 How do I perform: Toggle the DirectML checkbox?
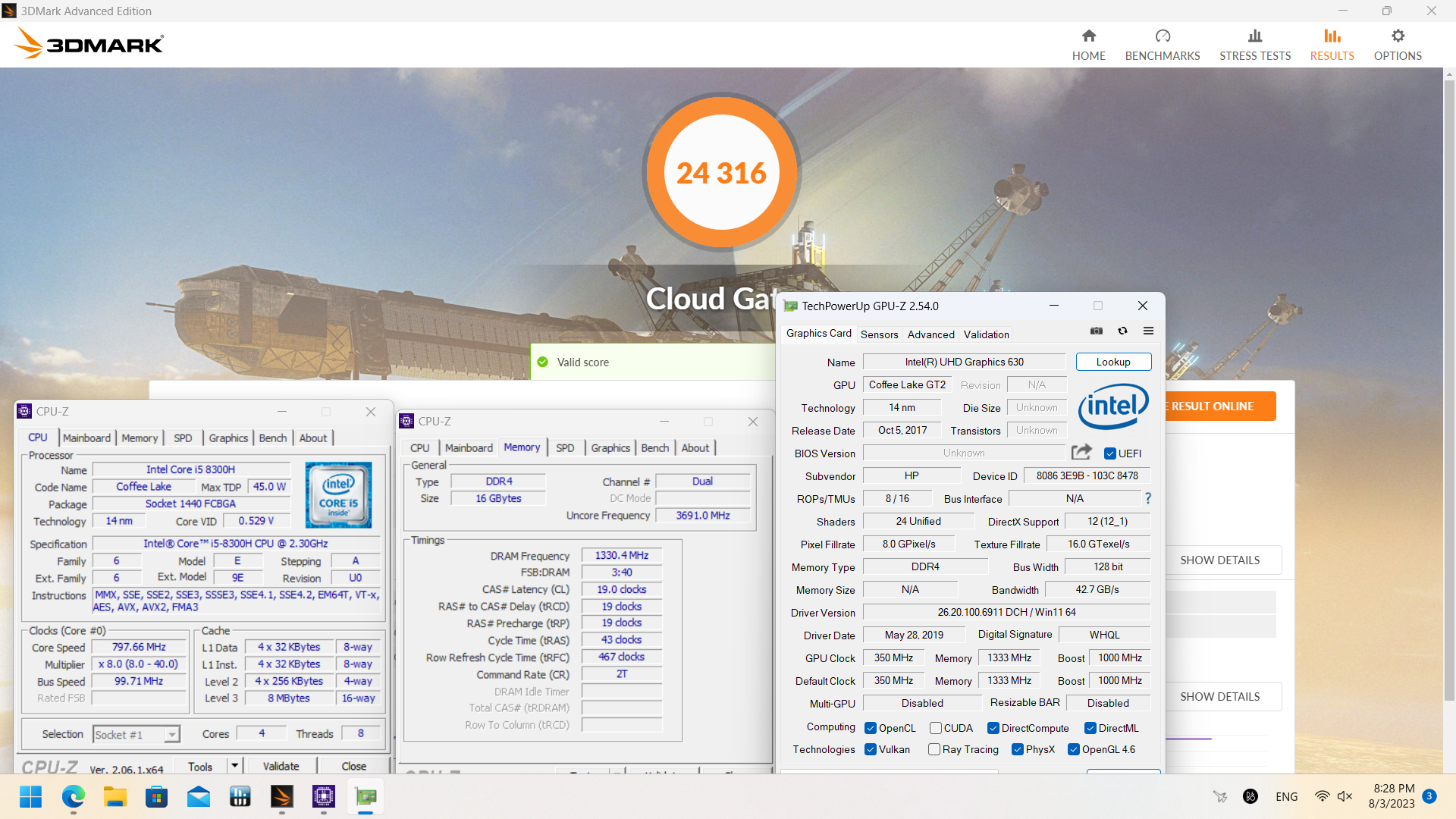tap(1090, 728)
